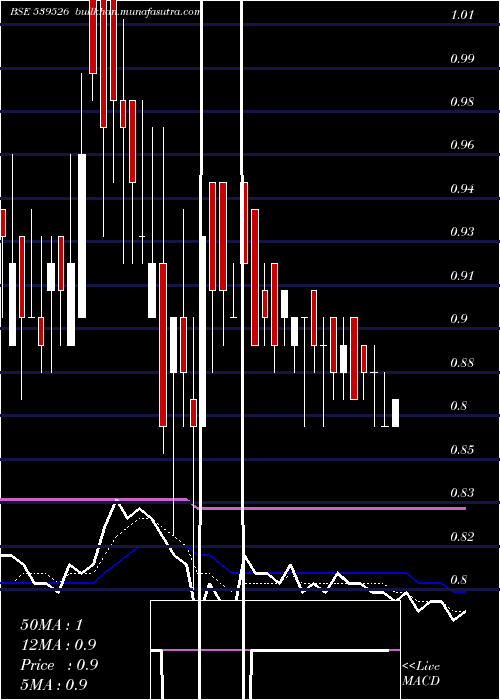500x700 pixels.
Task: Click the 0.9 price axis label
Action: [x=459, y=319]
